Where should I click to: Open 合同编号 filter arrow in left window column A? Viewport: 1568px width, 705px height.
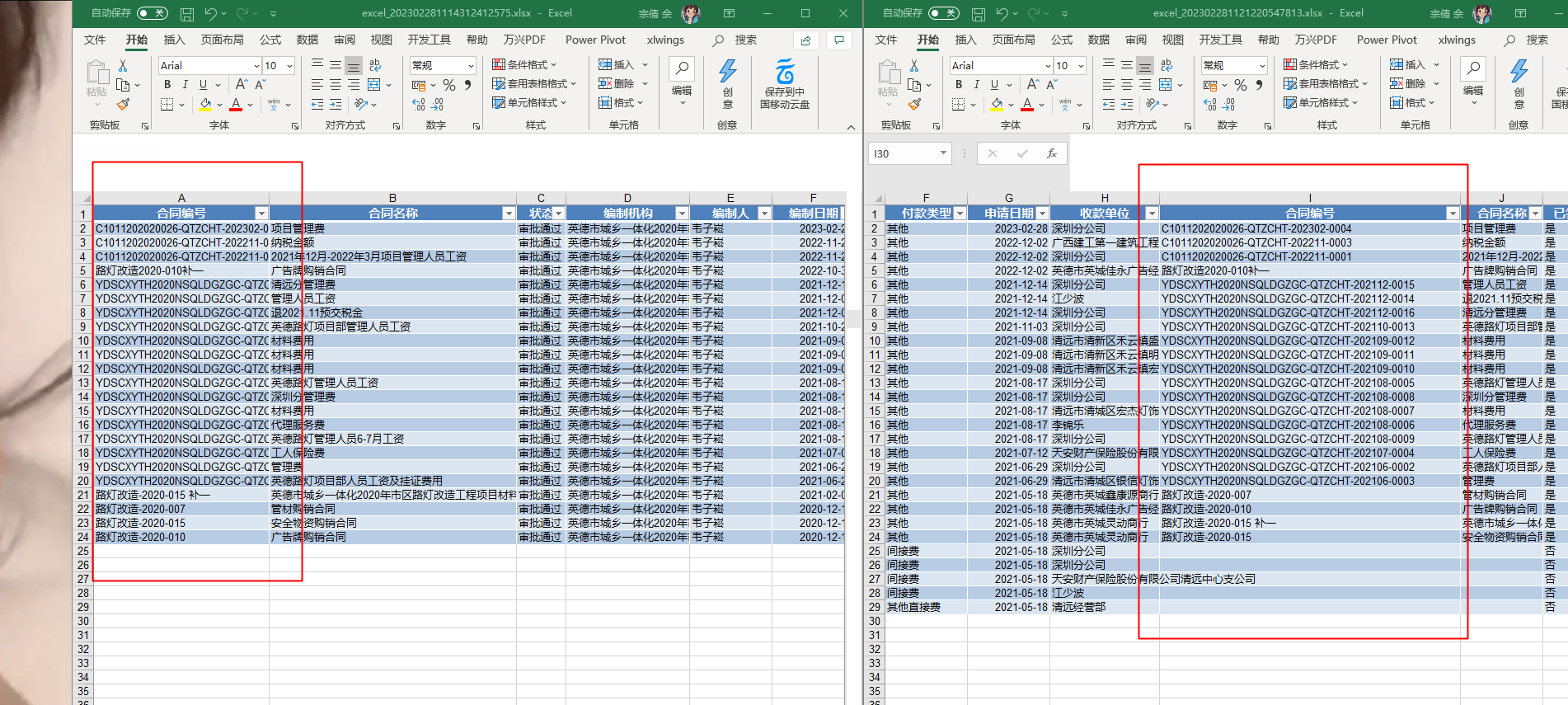pyautogui.click(x=261, y=214)
